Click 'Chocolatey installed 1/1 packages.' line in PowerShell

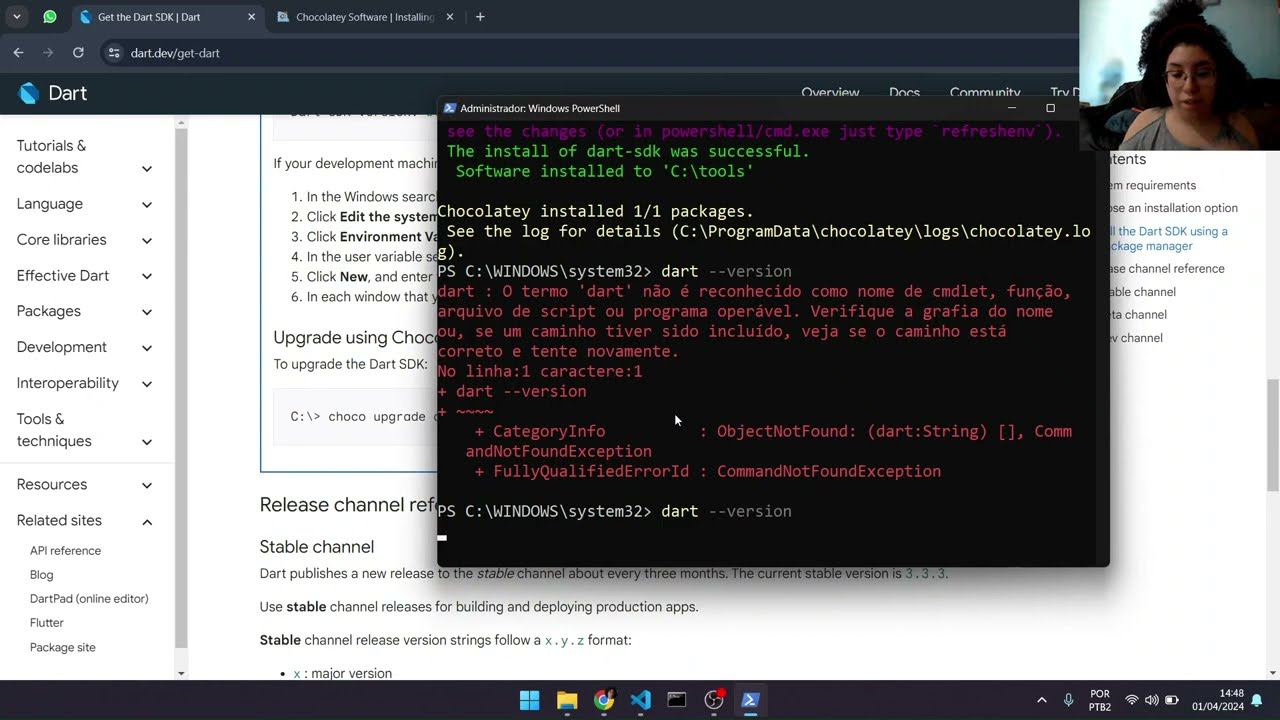596,211
